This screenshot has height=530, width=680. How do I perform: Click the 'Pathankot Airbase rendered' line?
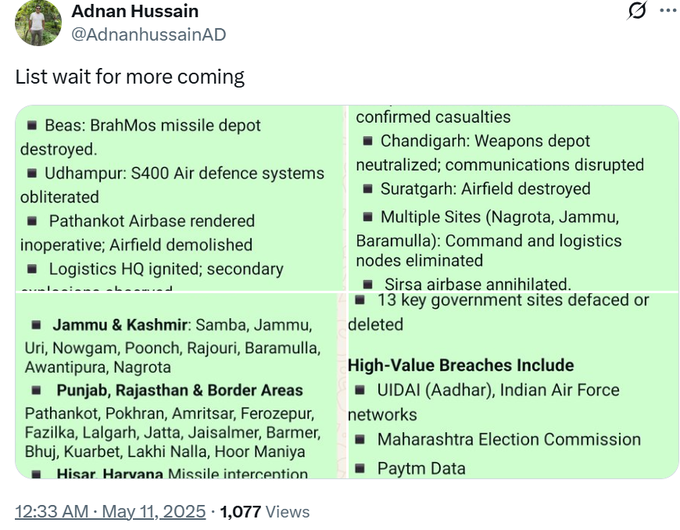[151, 221]
